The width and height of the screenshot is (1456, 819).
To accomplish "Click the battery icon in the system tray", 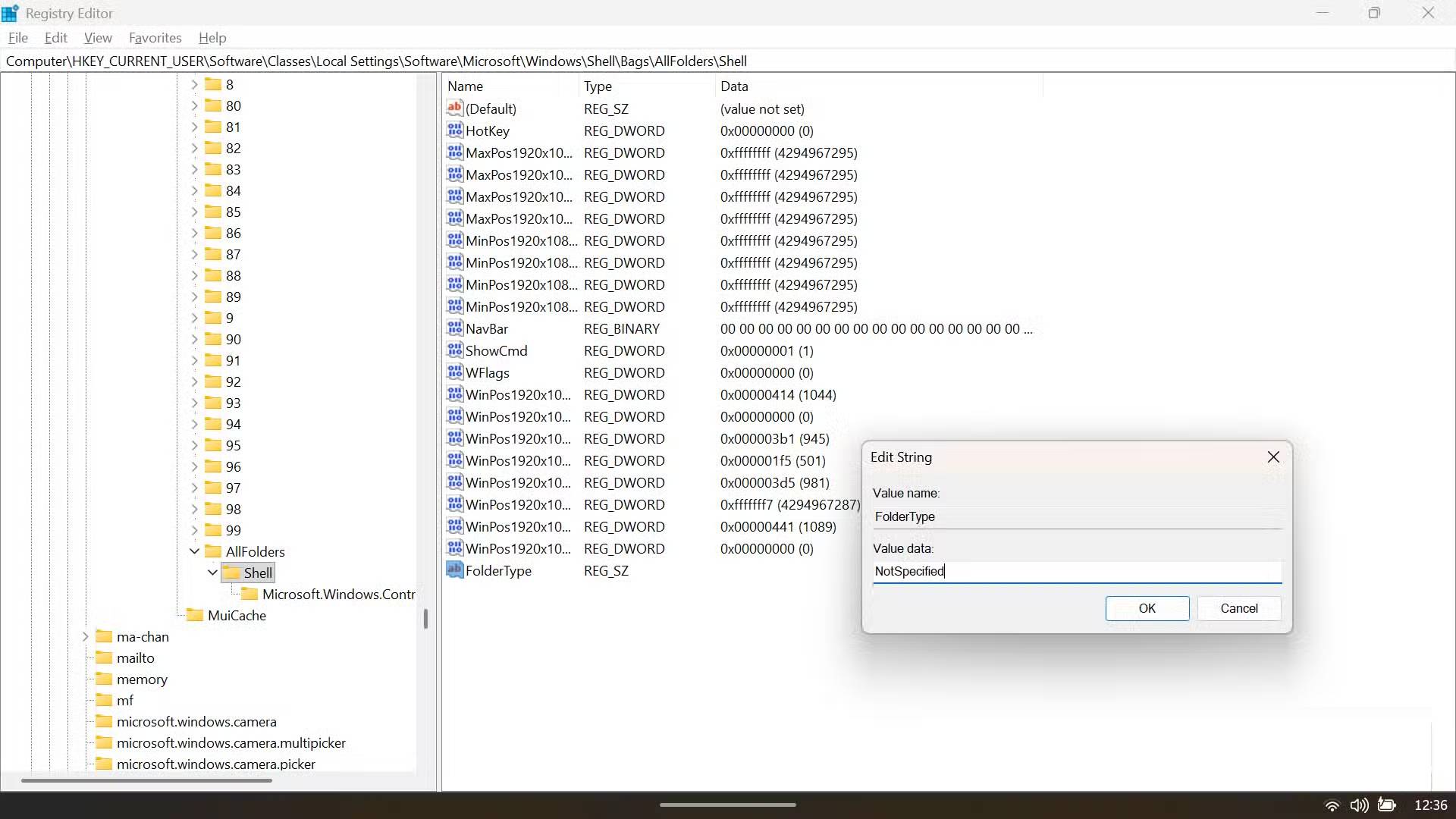I will coord(1388,805).
